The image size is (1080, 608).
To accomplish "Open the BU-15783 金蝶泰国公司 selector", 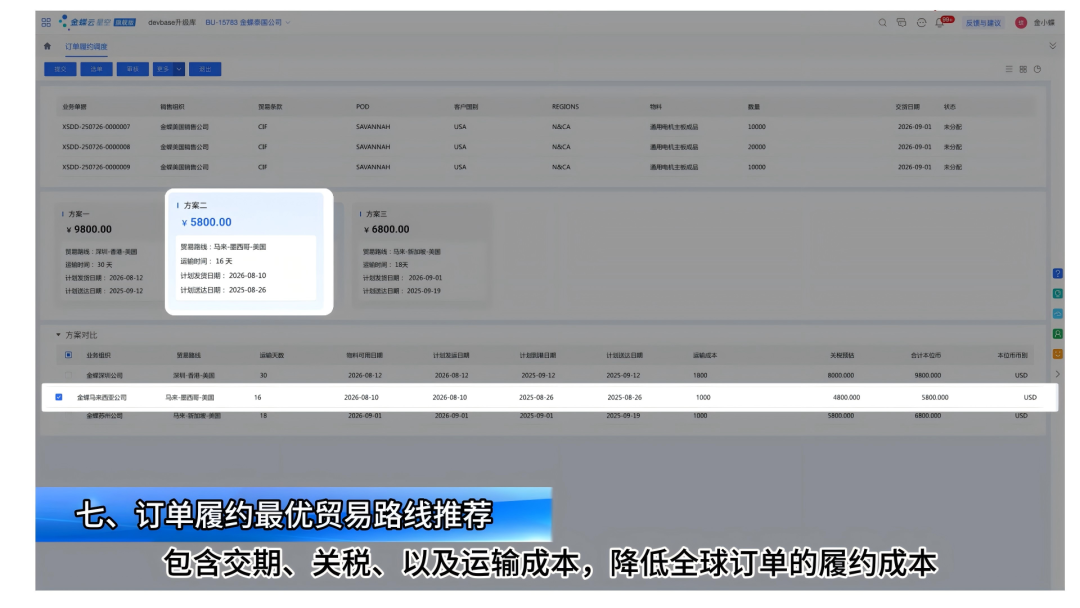I will 244,22.
